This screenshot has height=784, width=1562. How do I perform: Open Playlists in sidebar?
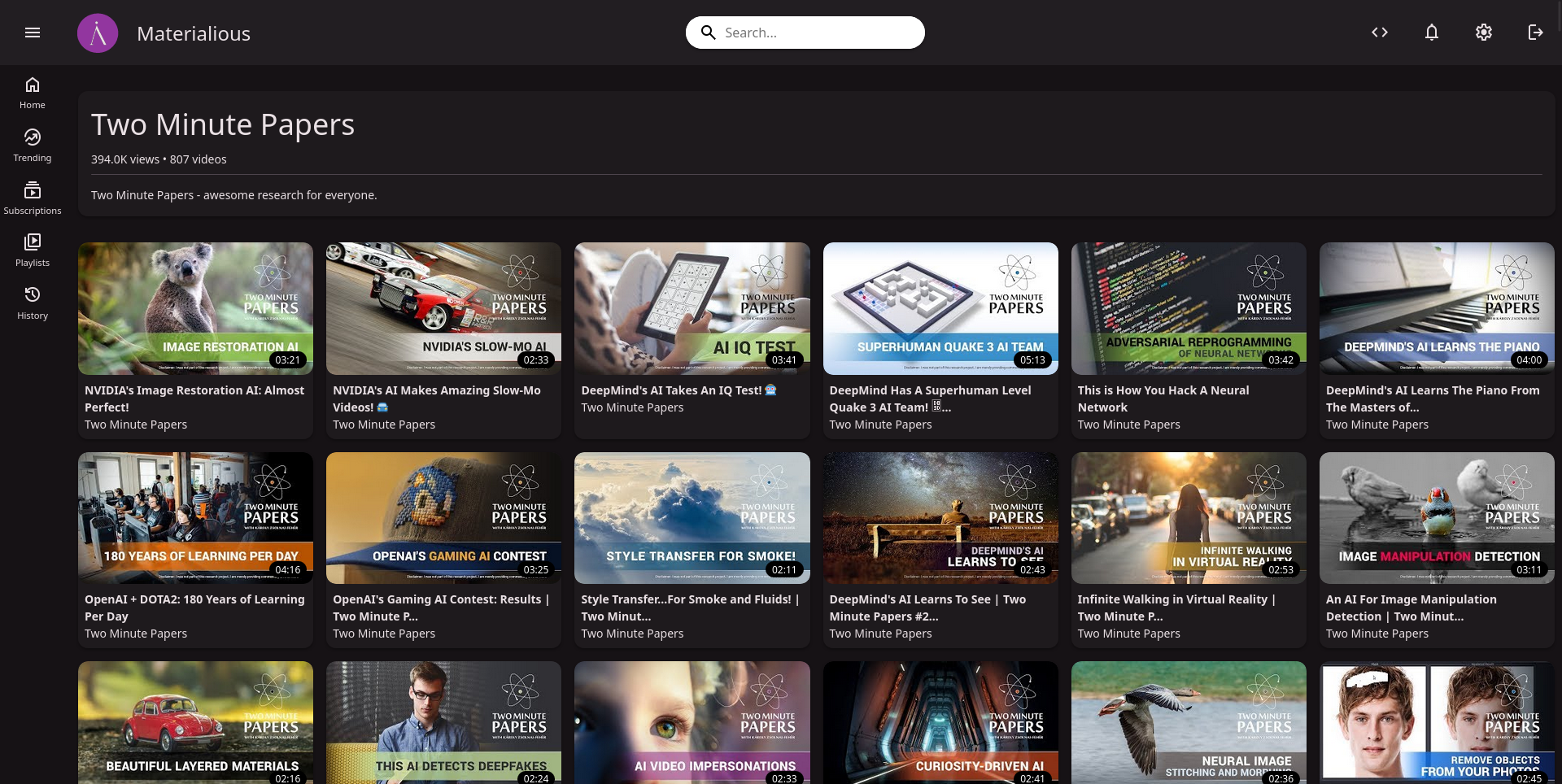tap(33, 250)
